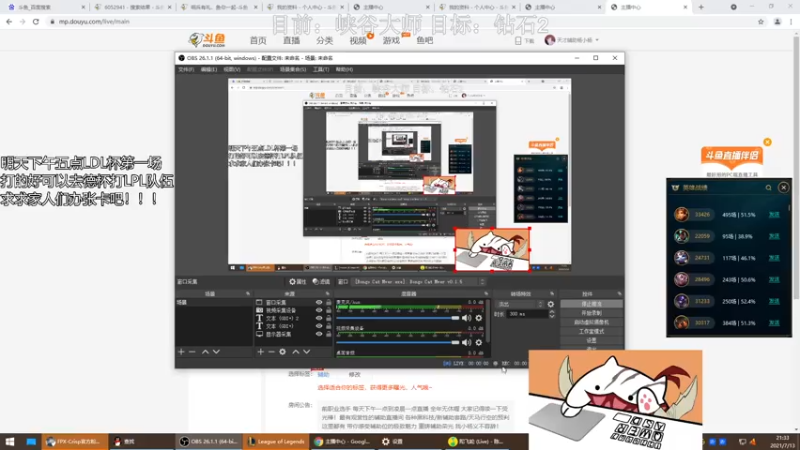Move scene down with the down arrow in Scenes panel
Image resolution: width=800 pixels, height=450 pixels.
pos(216,352)
